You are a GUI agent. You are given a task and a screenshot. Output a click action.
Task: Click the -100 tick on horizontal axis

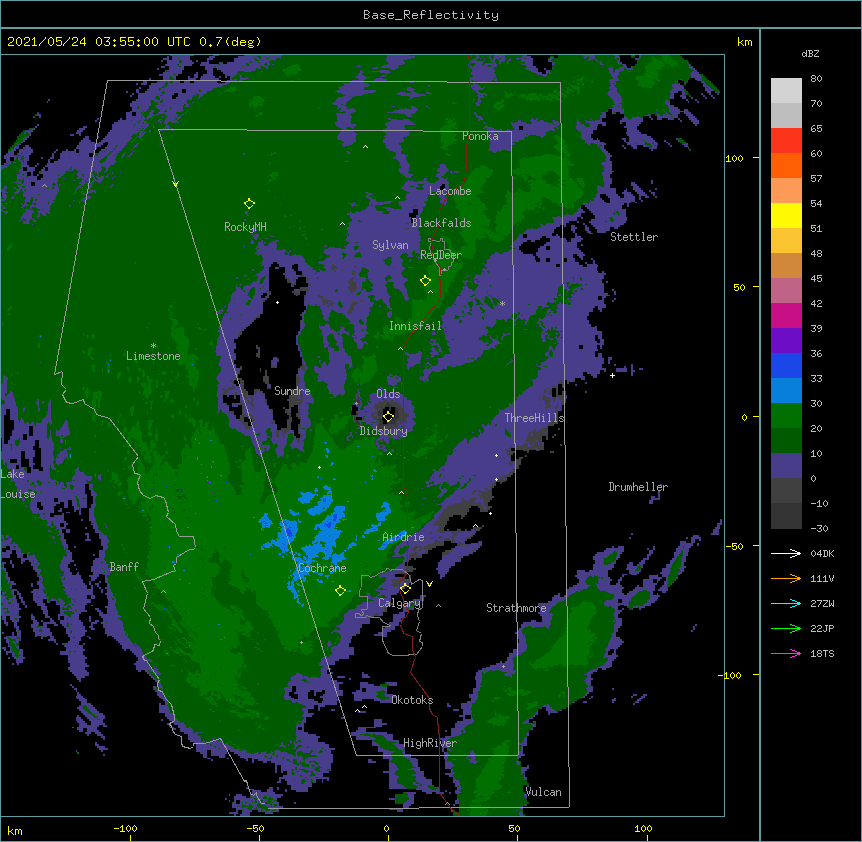click(125, 828)
